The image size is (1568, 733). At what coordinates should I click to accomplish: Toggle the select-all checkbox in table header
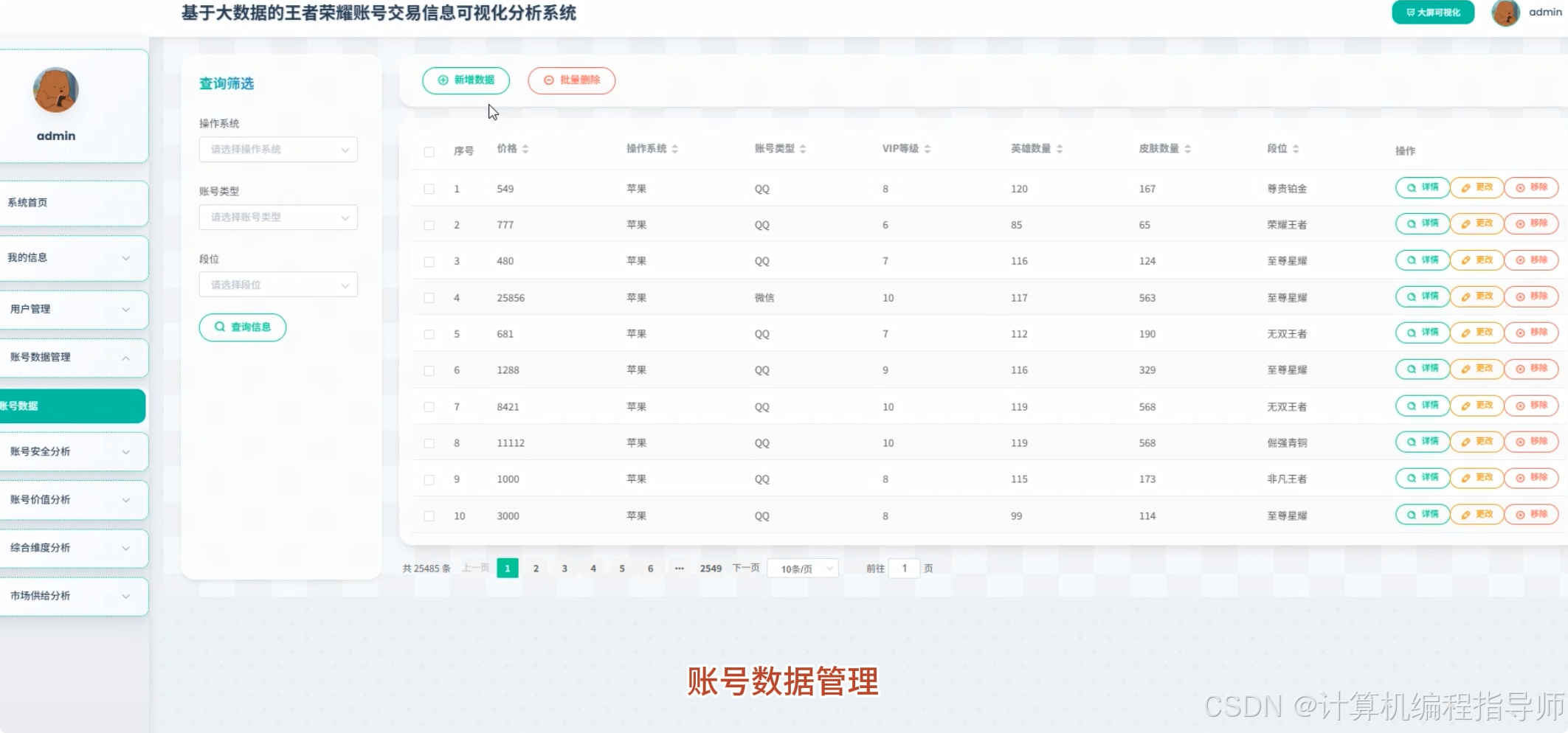429,150
